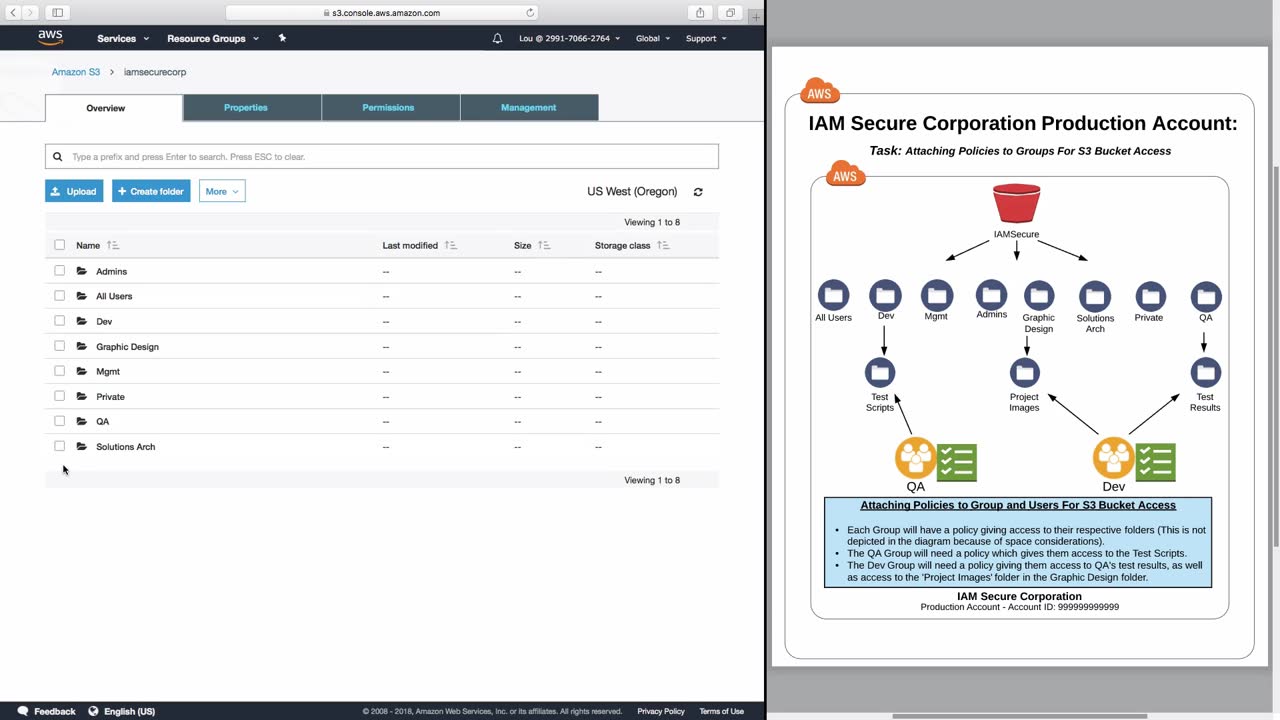This screenshot has width=1280, height=720.
Task: Refresh the bucket listing
Action: coord(698,192)
